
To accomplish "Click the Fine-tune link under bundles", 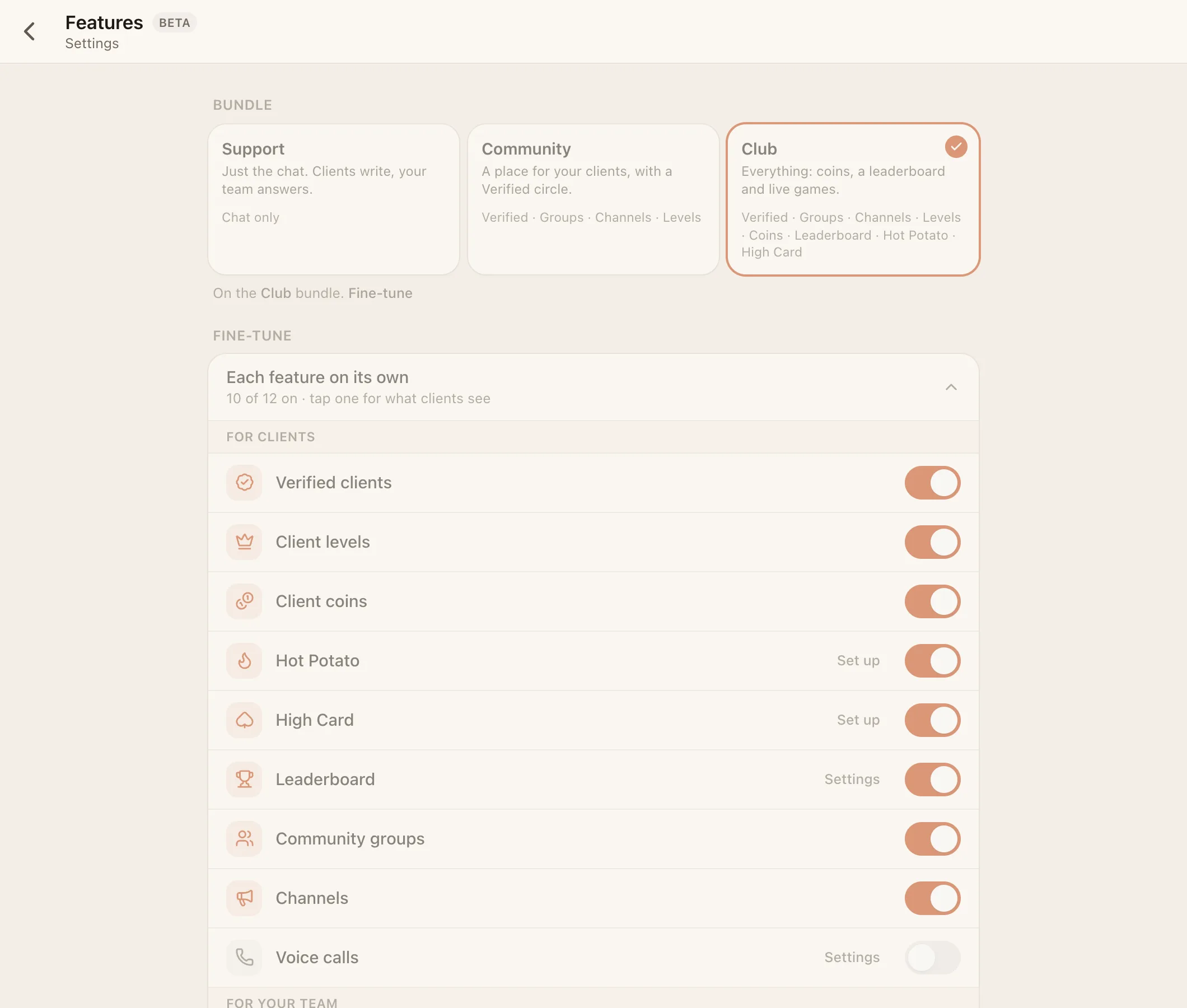I will (380, 293).
